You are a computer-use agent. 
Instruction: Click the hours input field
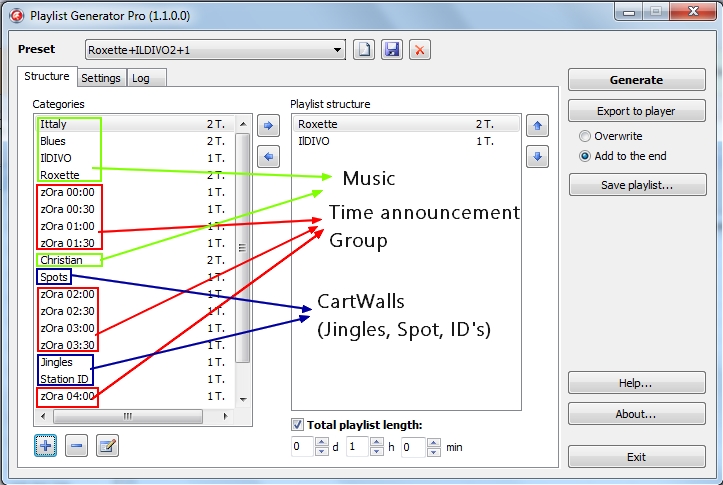click(358, 447)
